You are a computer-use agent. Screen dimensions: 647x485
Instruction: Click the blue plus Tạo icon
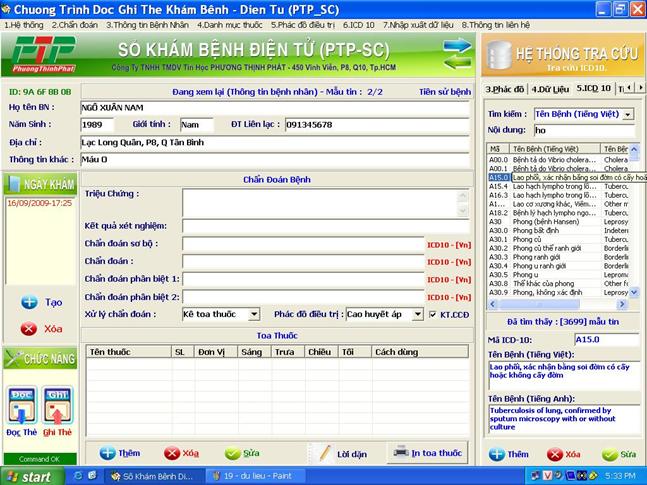(x=30, y=302)
